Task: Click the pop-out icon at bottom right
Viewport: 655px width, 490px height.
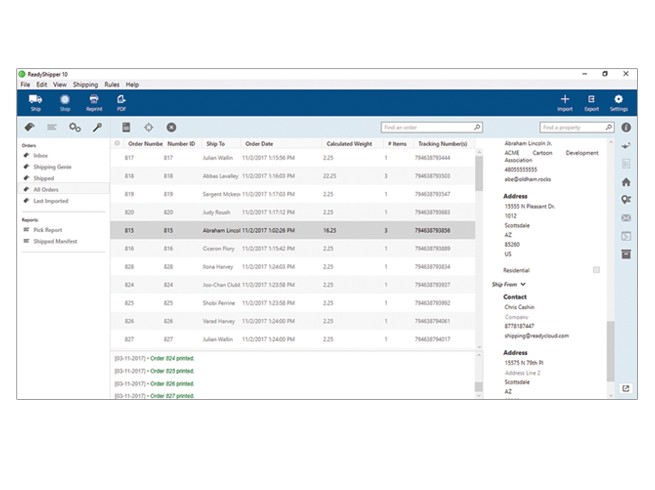Action: point(626,388)
